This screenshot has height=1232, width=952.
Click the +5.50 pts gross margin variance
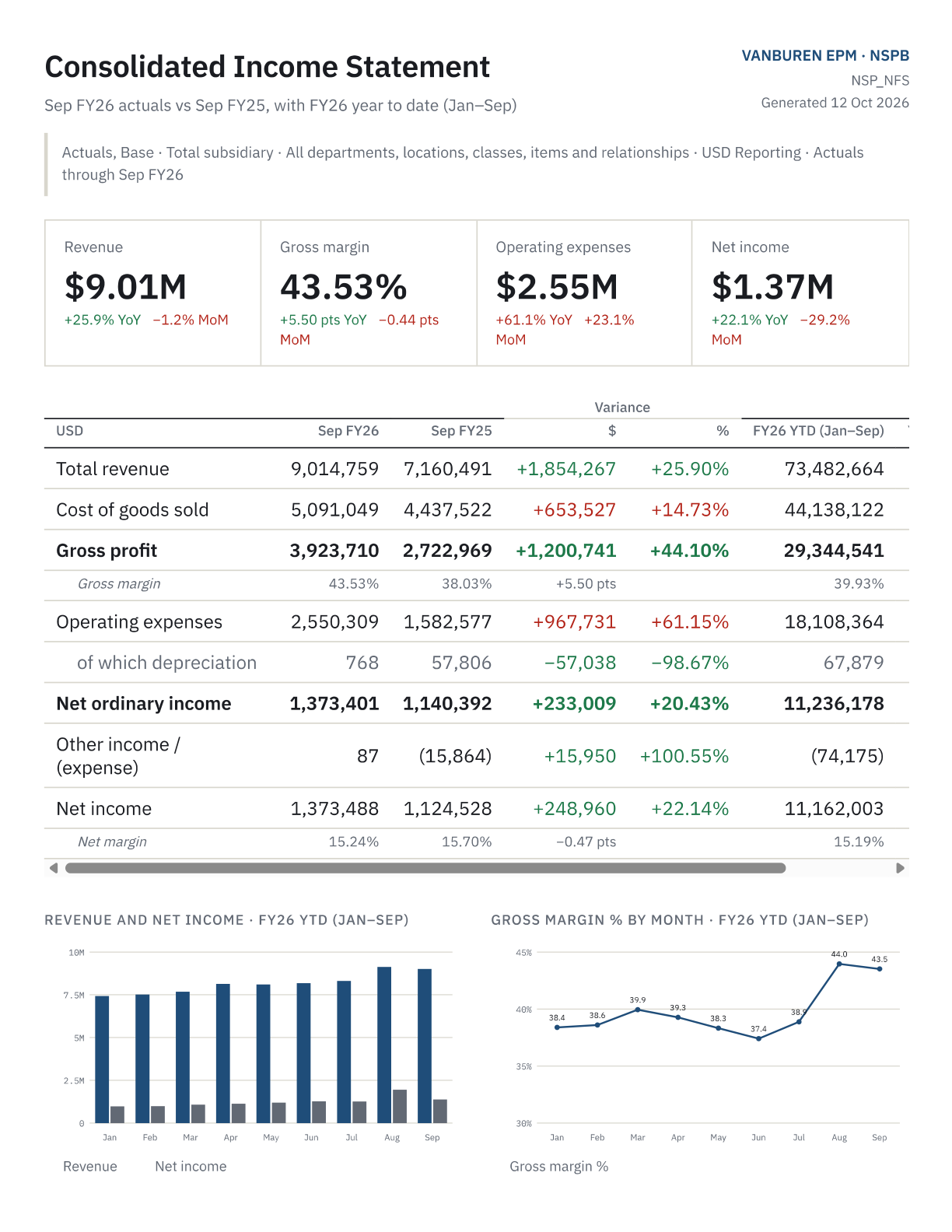point(586,583)
